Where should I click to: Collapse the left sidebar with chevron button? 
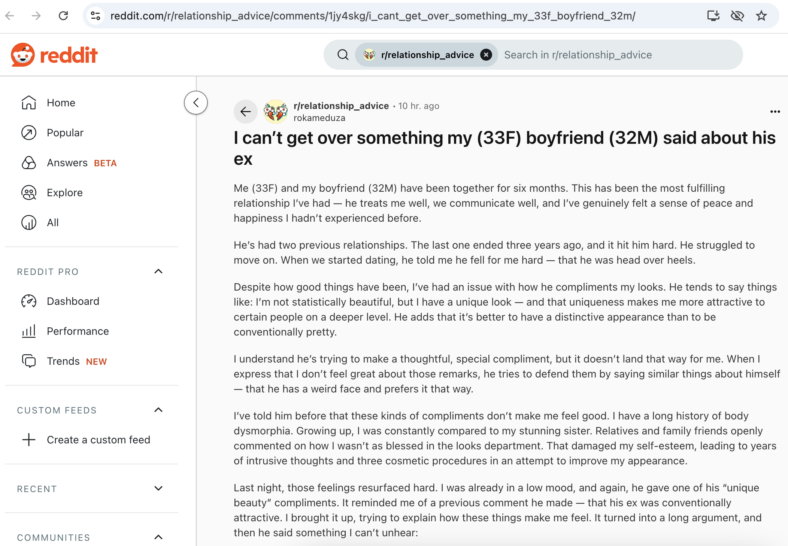click(196, 103)
